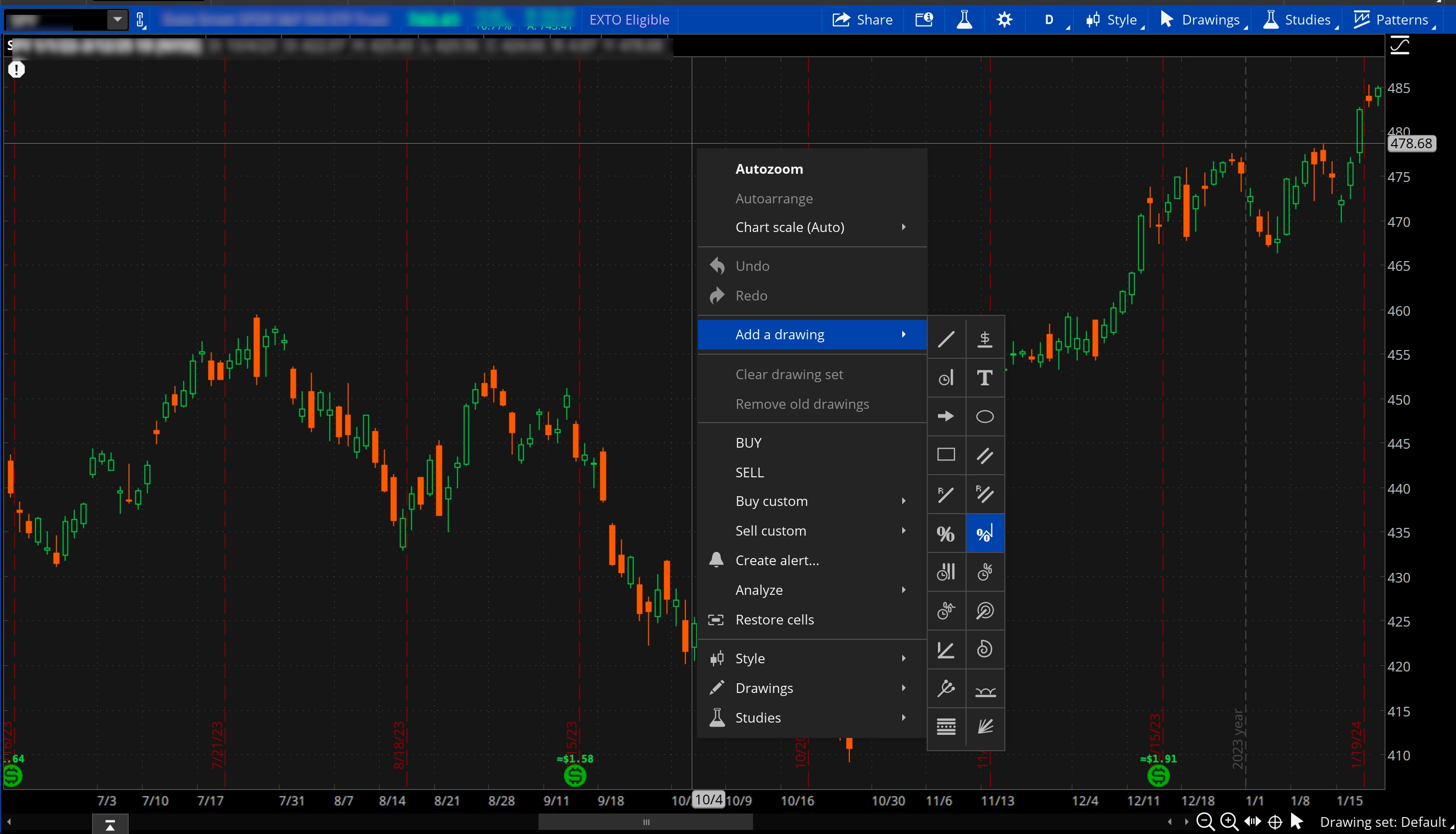Screen dimensions: 1456x834
Task: Select Create alert... menu entry
Action: 812,560
